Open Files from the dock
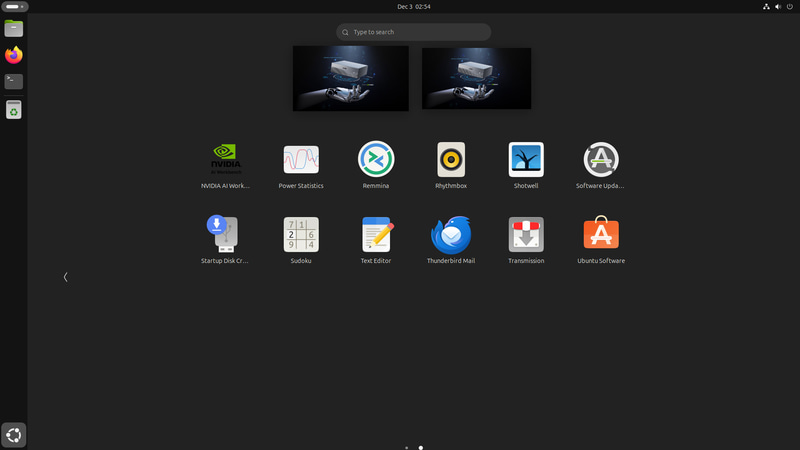 coord(14,29)
